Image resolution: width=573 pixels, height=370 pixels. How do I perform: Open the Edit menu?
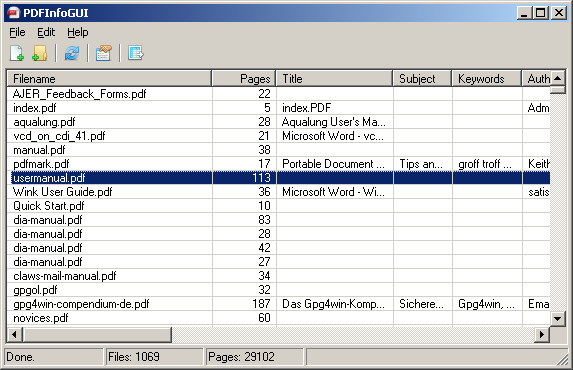(x=46, y=32)
